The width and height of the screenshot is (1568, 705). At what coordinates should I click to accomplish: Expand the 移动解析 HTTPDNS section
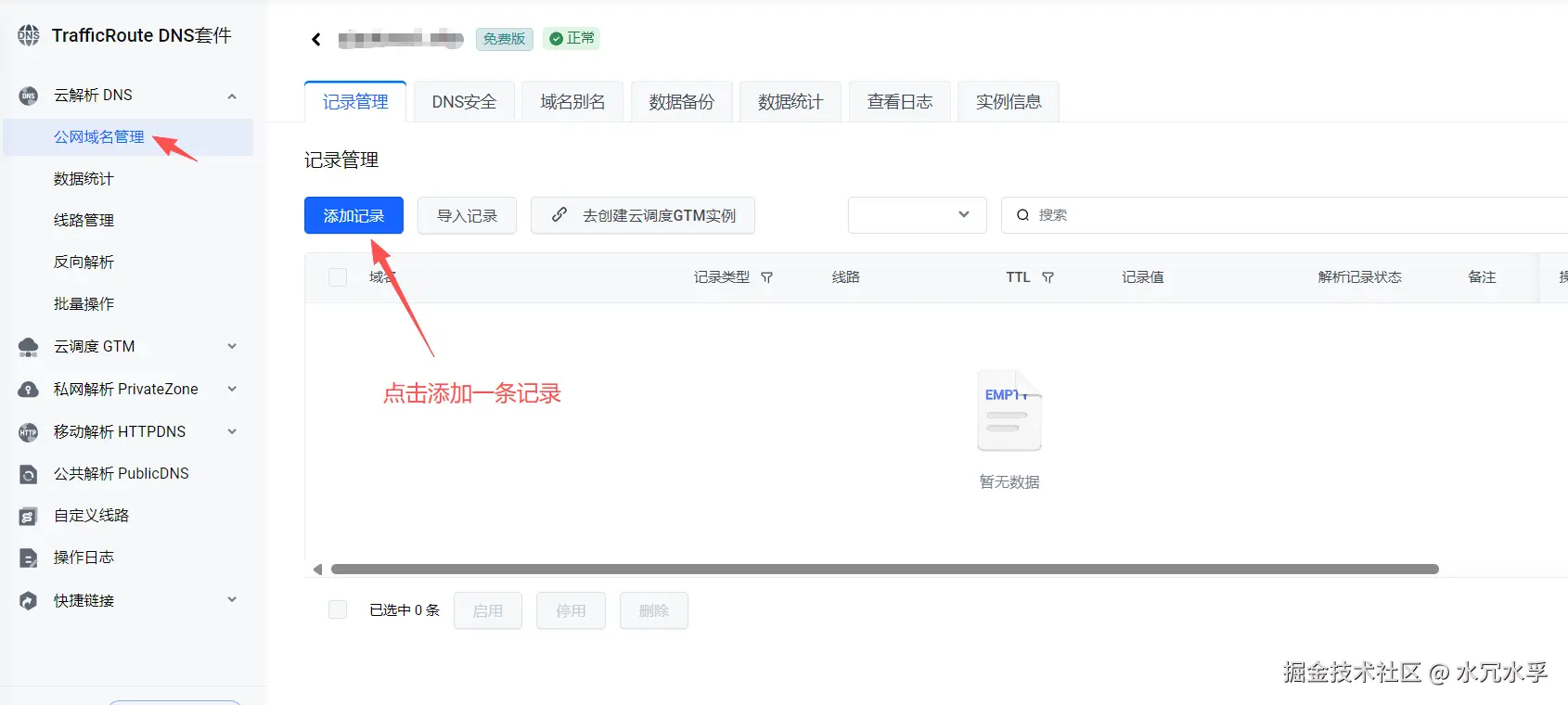(232, 431)
